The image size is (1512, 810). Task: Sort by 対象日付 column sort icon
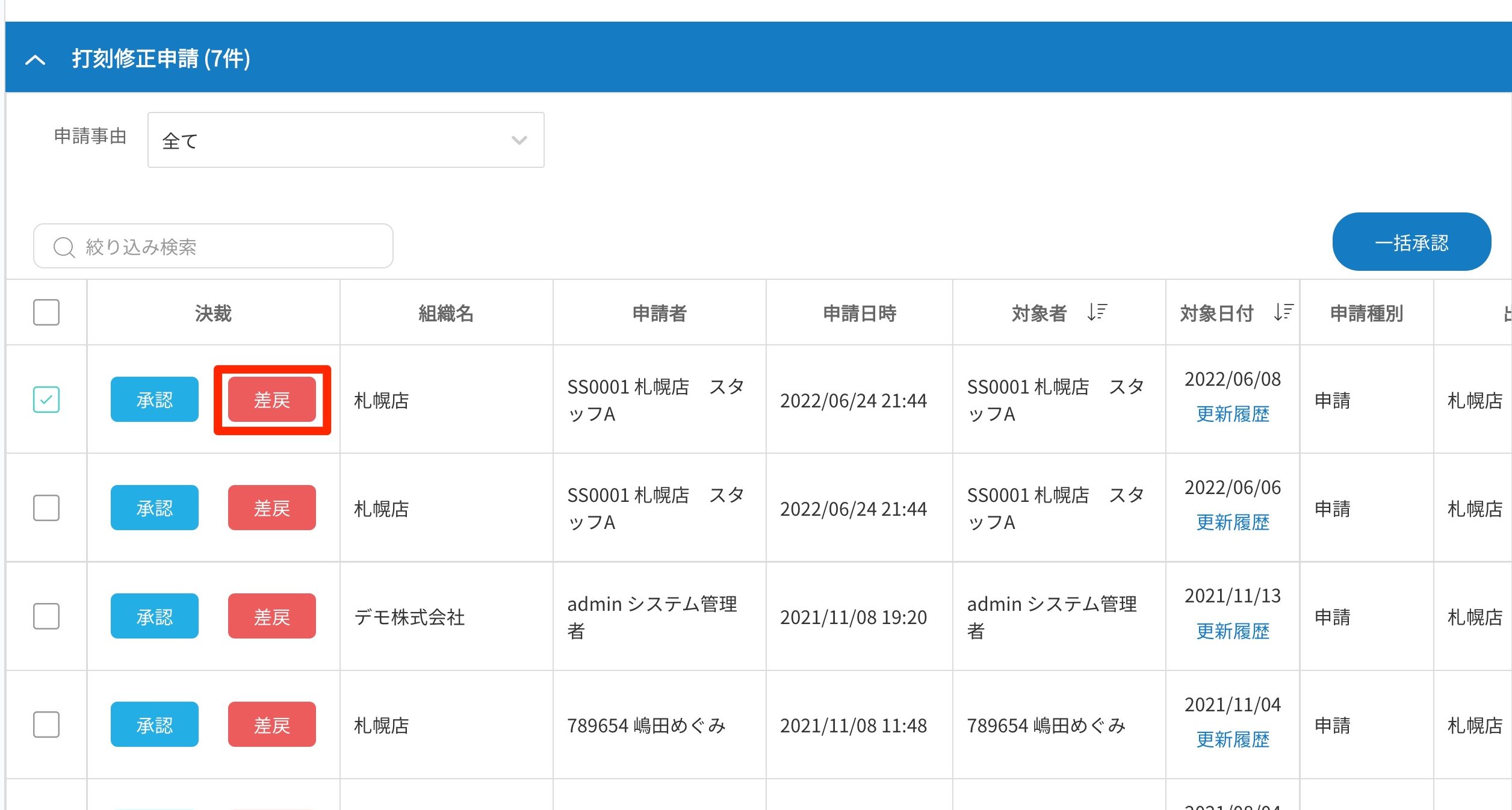point(1283,312)
